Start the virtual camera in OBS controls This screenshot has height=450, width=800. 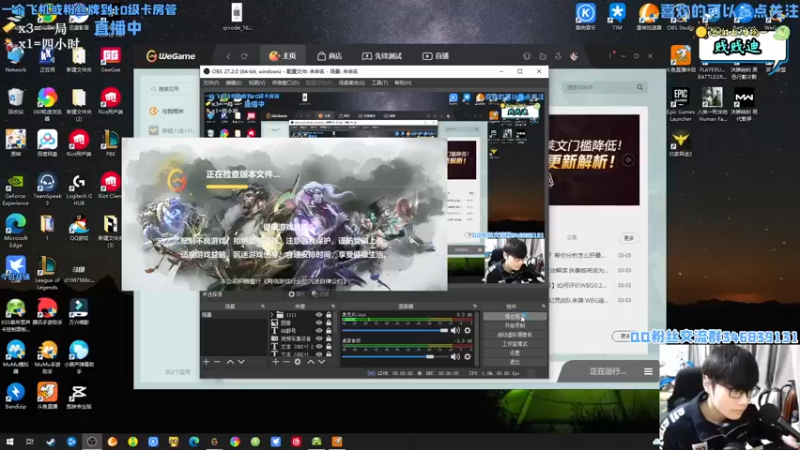coord(514,335)
